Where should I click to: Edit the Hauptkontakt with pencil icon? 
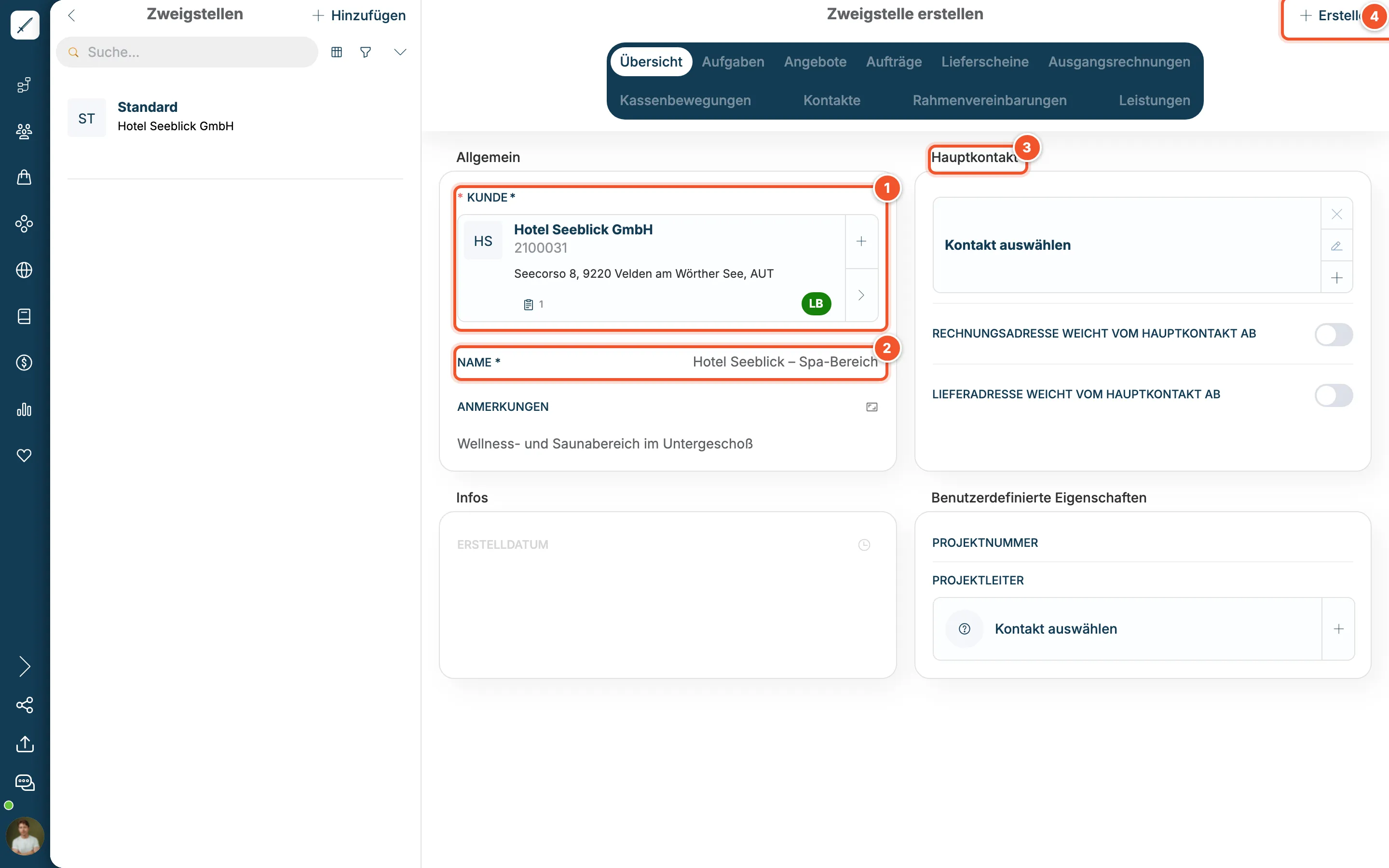[1336, 246]
